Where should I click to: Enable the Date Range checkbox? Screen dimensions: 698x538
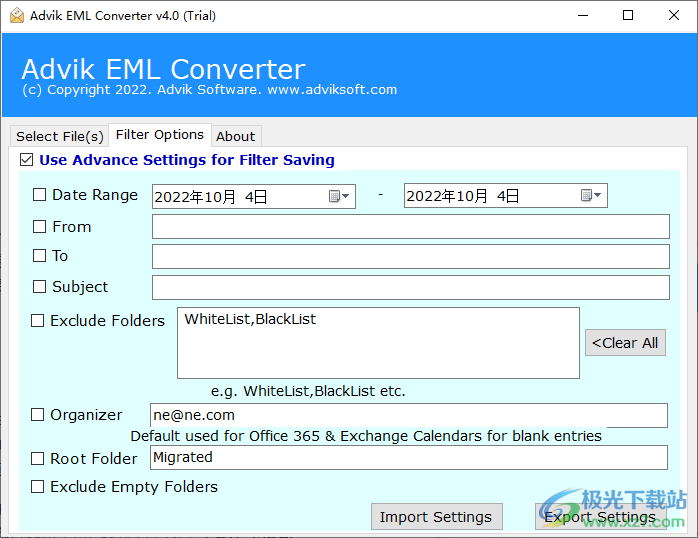pos(39,194)
